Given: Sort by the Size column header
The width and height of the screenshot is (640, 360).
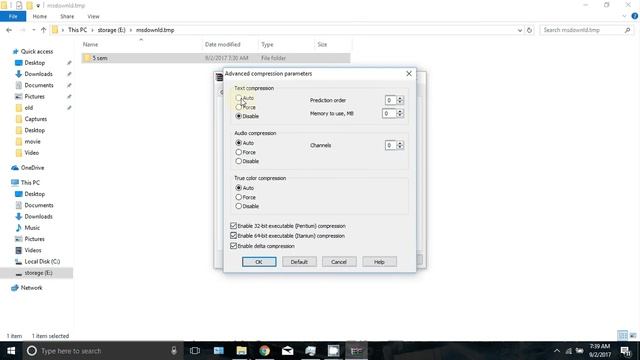Looking at the screenshot, I should (322, 44).
